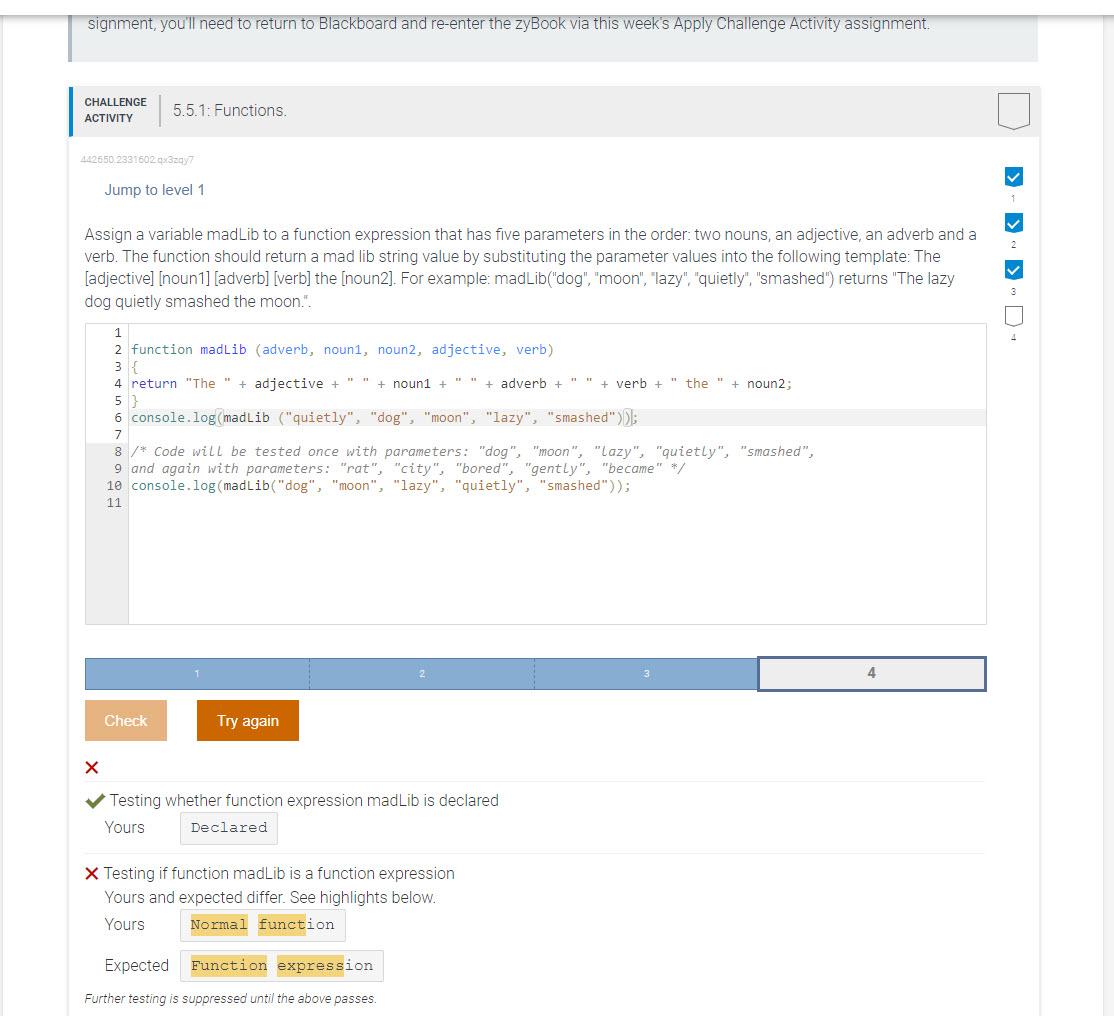Viewport: 1114px width, 1016px height.
Task: Select step 2 of the progress bar
Action: coord(423,673)
